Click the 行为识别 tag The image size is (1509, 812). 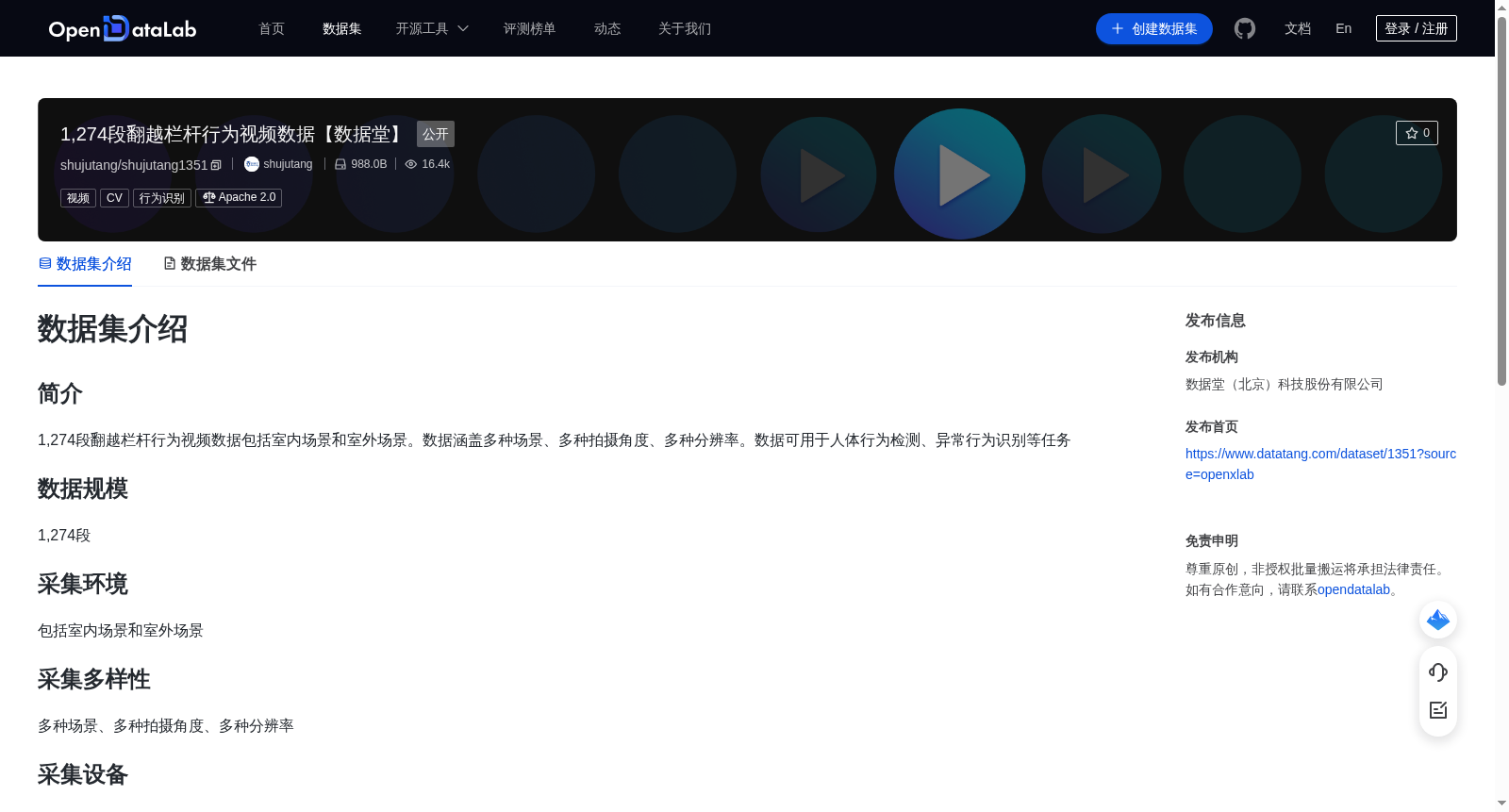click(x=162, y=198)
